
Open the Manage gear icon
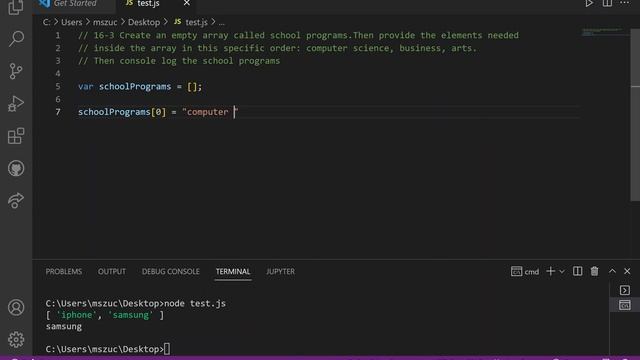pos(16,340)
